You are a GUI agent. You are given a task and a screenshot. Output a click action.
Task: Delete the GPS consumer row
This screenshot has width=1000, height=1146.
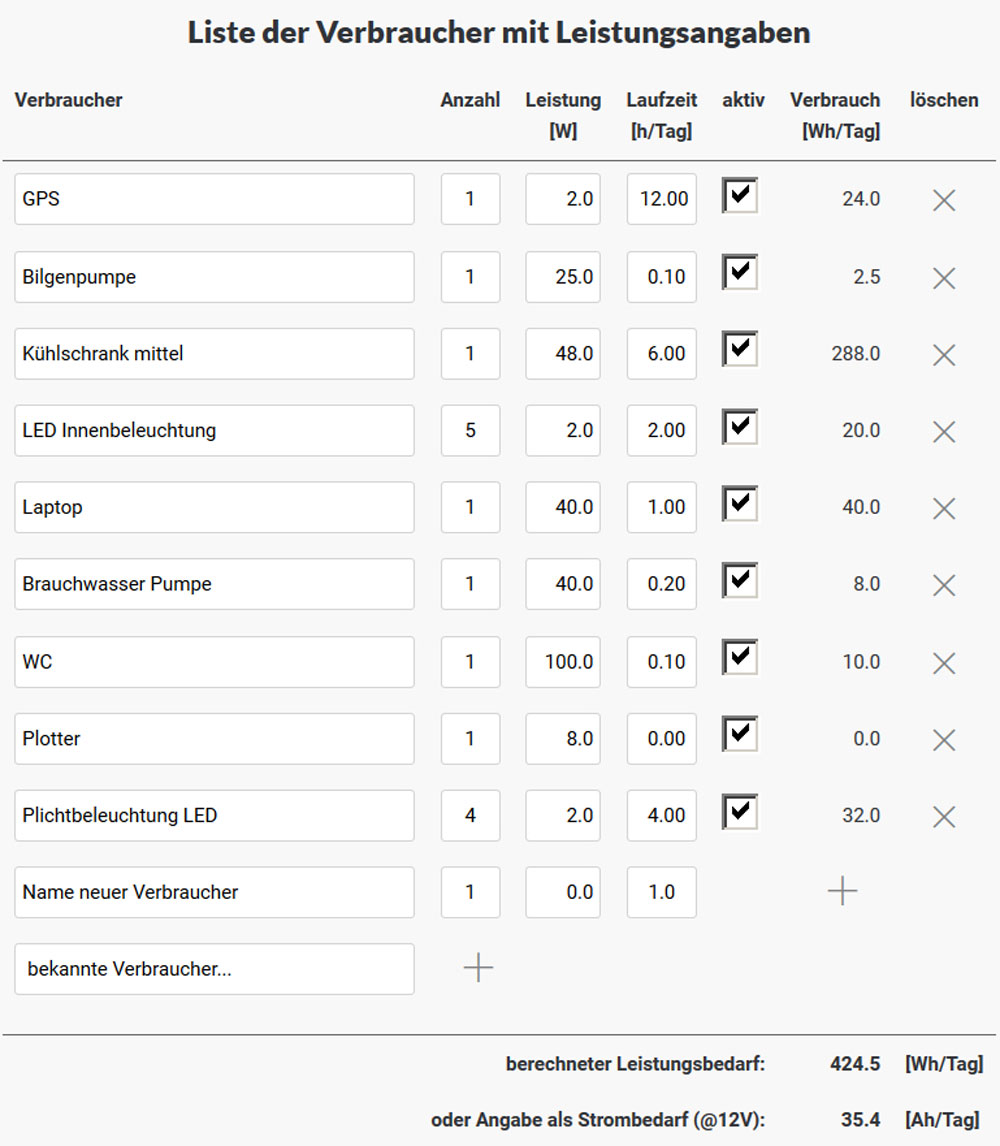tap(943, 200)
